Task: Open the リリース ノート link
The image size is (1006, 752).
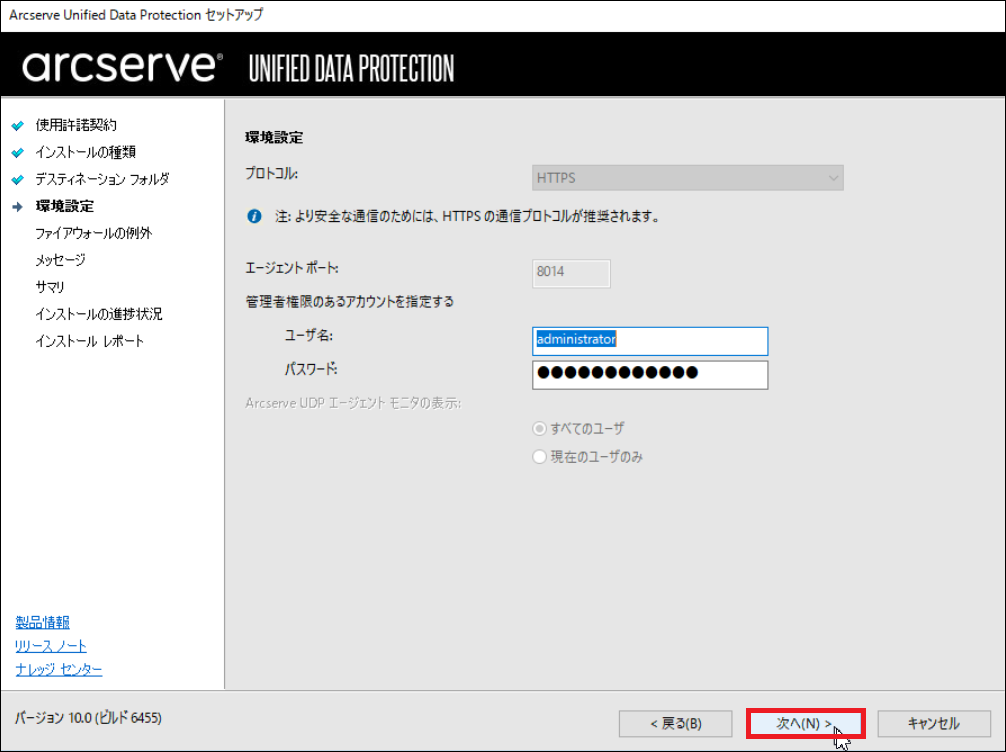Action: click(51, 645)
